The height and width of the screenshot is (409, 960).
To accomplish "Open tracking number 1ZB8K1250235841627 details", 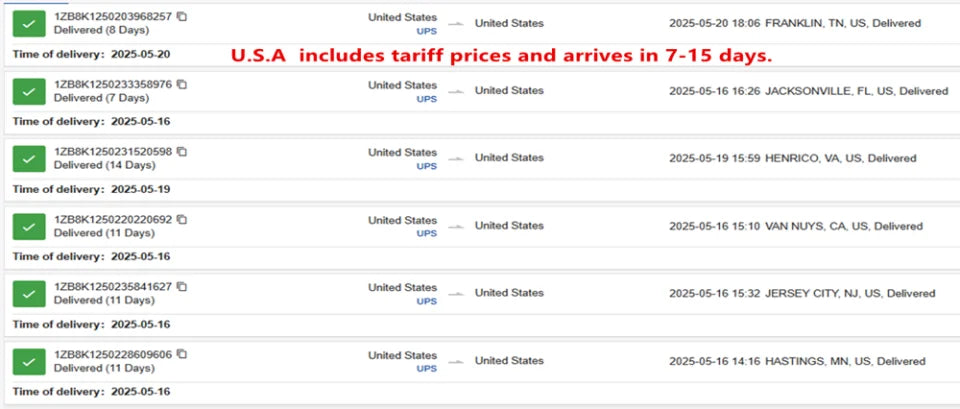I will pyautogui.click(x=113, y=287).
